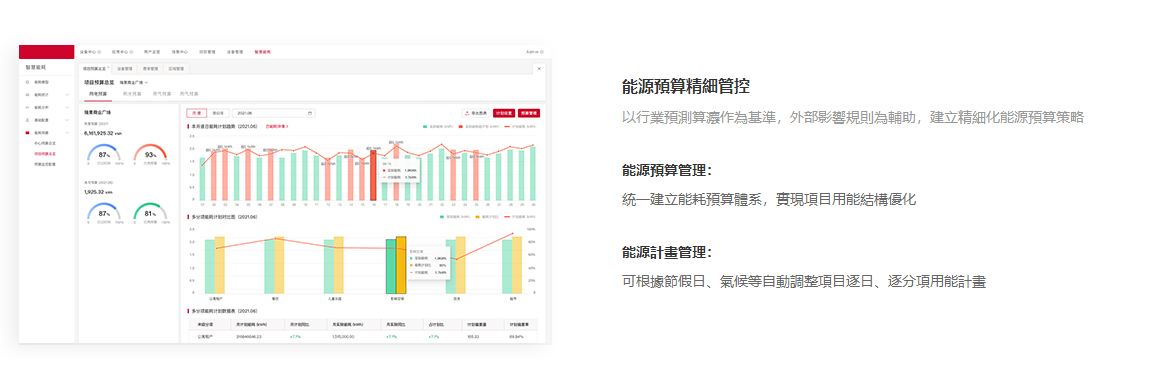Open the red highlighted top navigation item
Screen dimensions: 1161x384
tap(263, 53)
